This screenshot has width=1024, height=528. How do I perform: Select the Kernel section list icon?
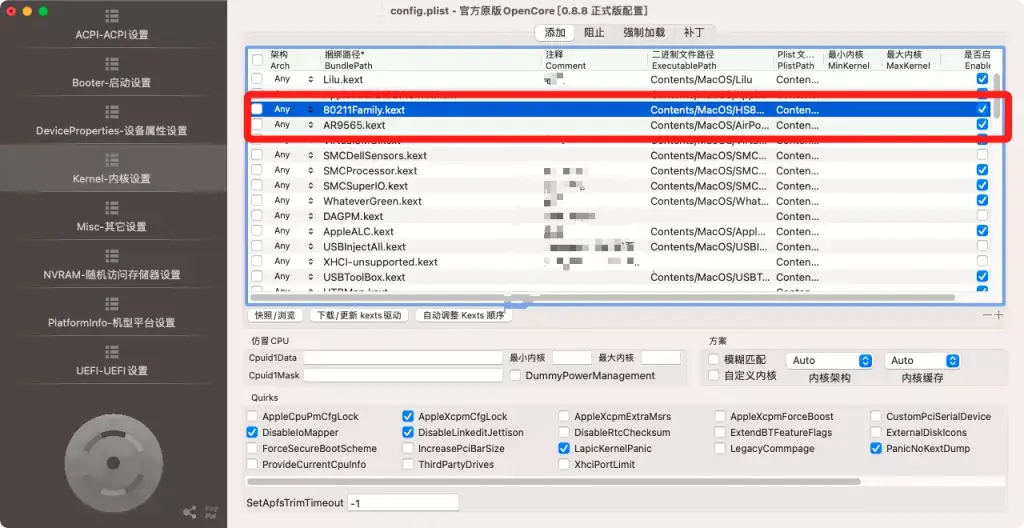click(112, 159)
